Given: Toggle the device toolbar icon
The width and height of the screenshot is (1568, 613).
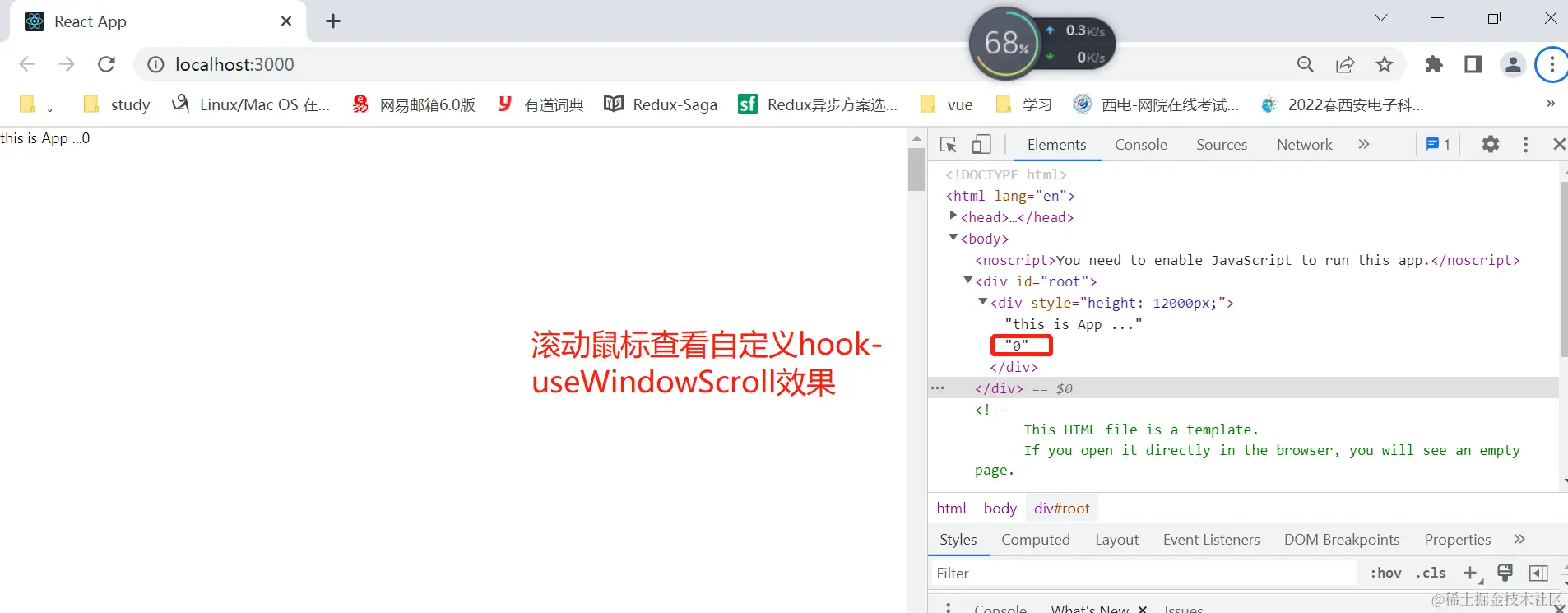Looking at the screenshot, I should pos(981,145).
